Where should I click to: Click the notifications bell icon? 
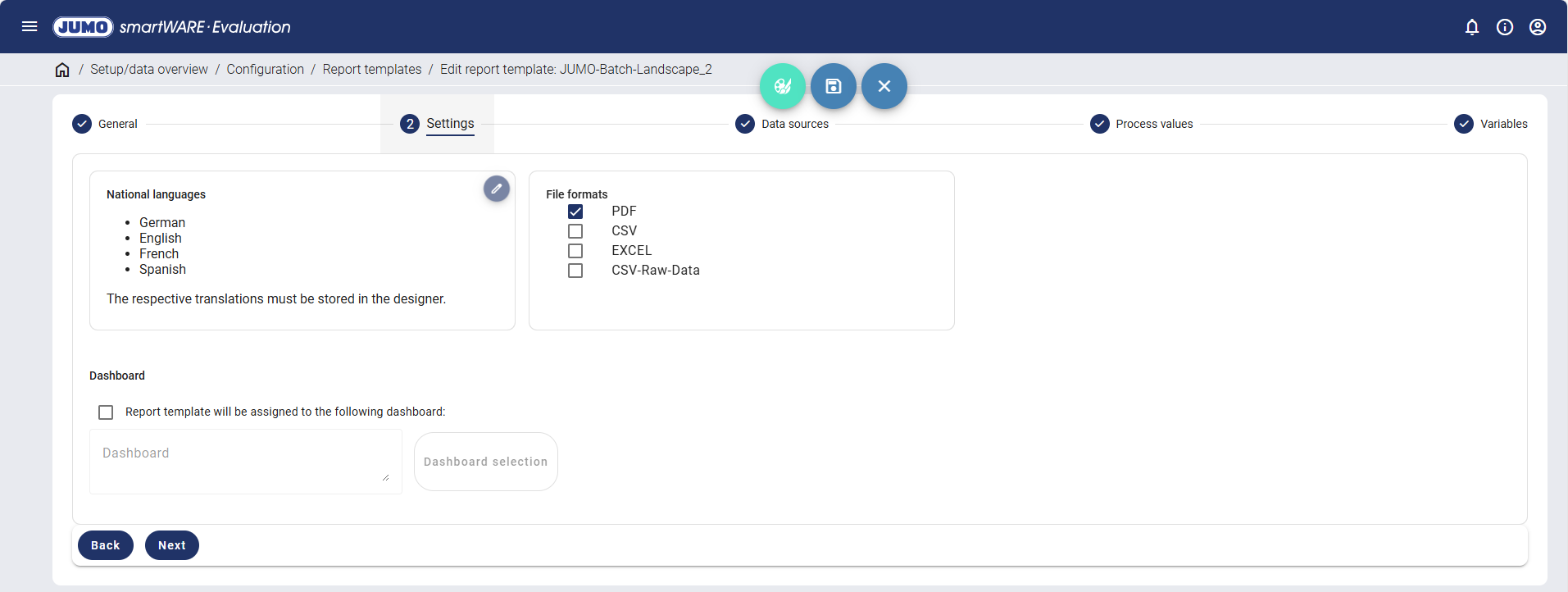[x=1471, y=27]
